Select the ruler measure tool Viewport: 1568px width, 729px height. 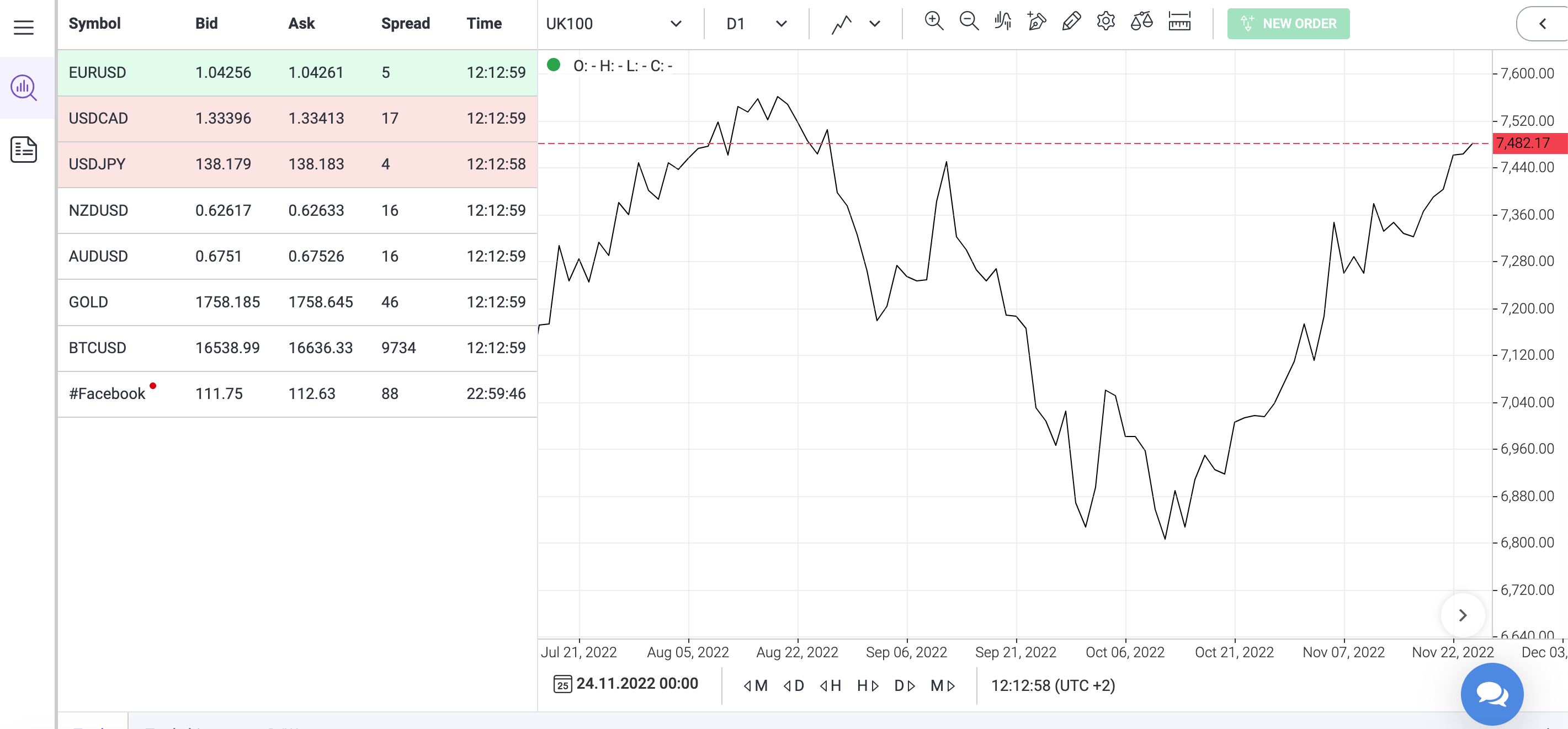1179,22
